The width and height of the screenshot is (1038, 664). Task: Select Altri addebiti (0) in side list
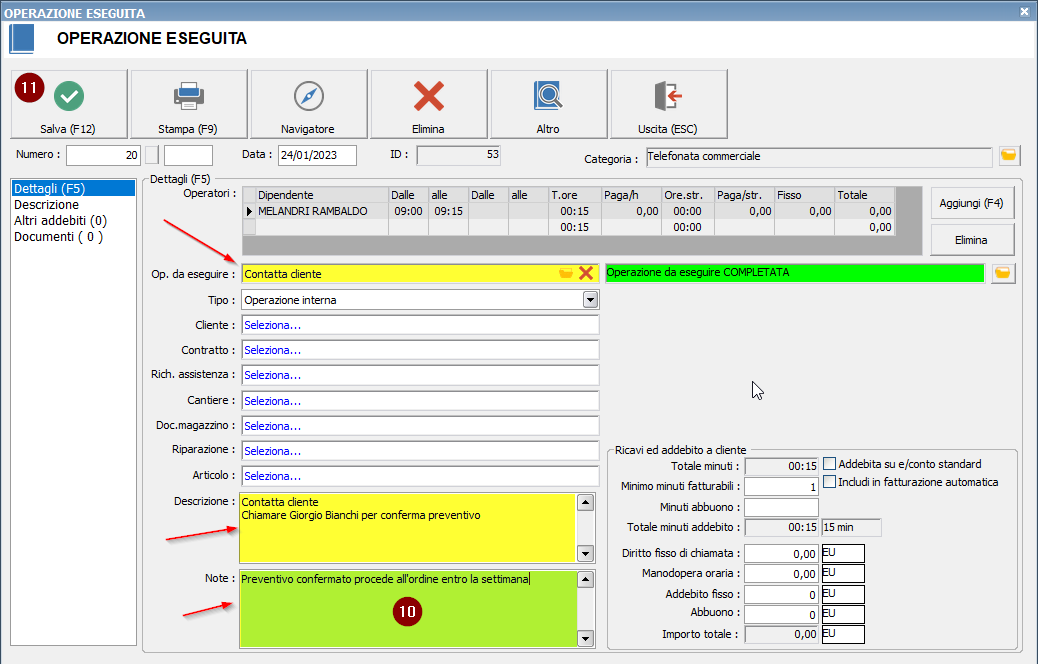[60, 221]
